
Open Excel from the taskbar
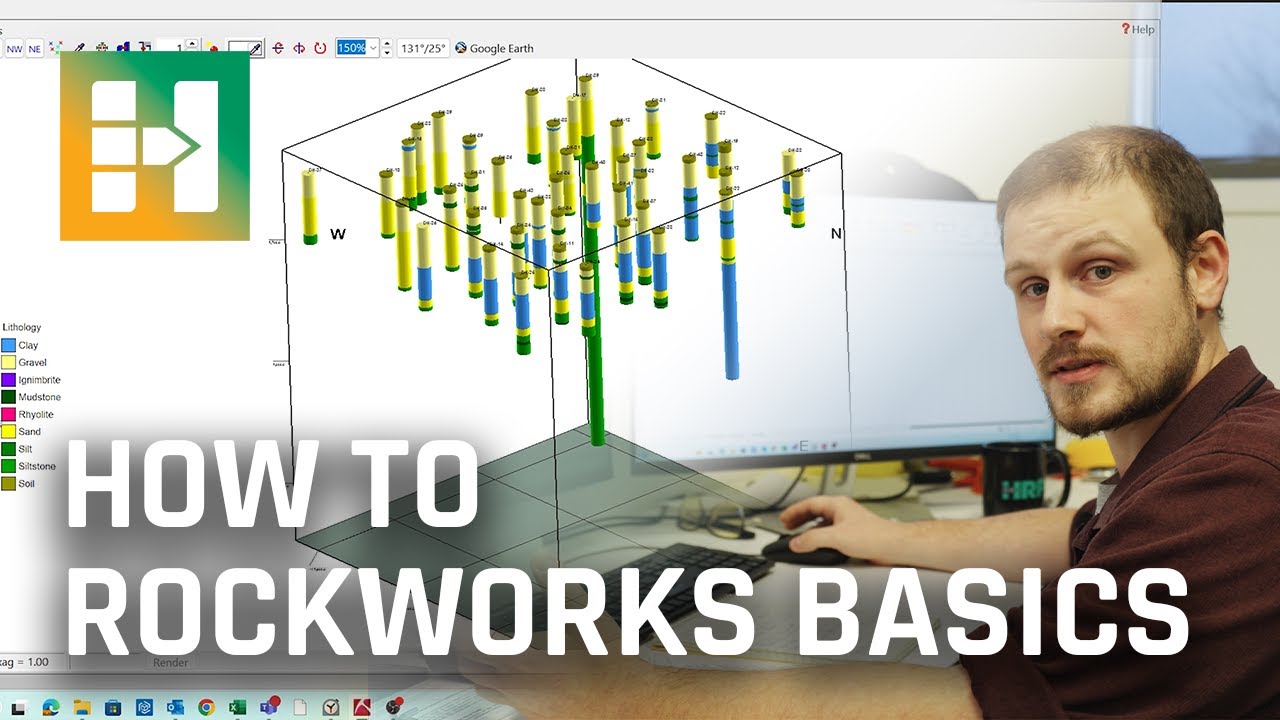click(237, 707)
